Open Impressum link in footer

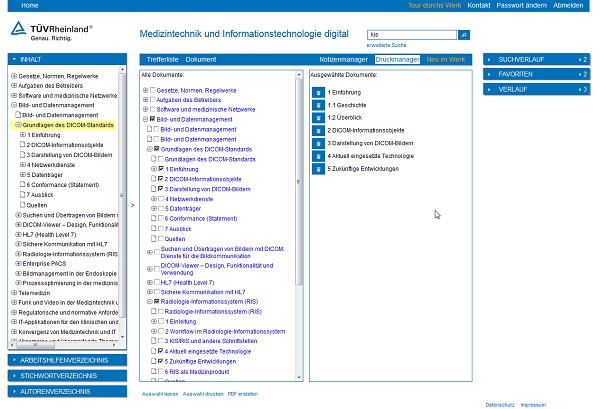[x=533, y=405]
